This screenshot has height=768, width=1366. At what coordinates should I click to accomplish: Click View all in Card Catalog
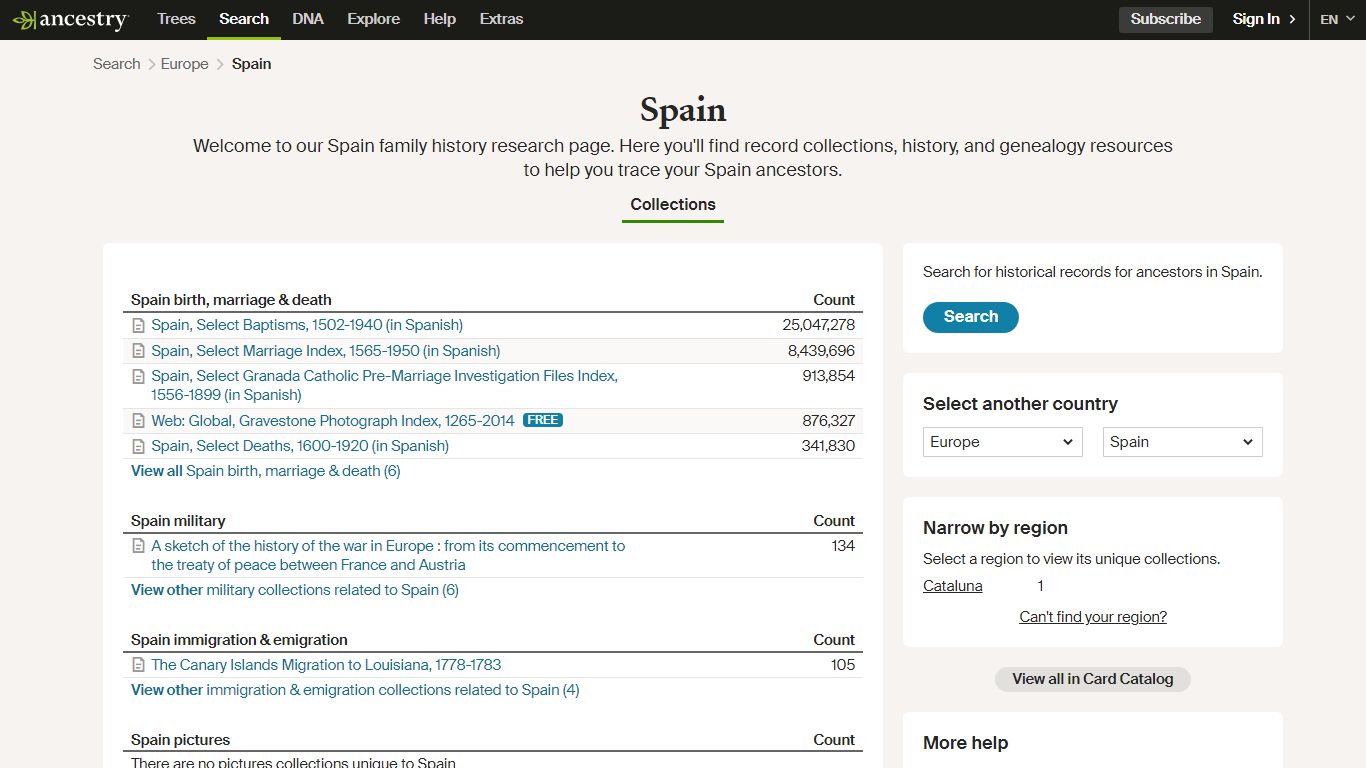tap(1093, 679)
